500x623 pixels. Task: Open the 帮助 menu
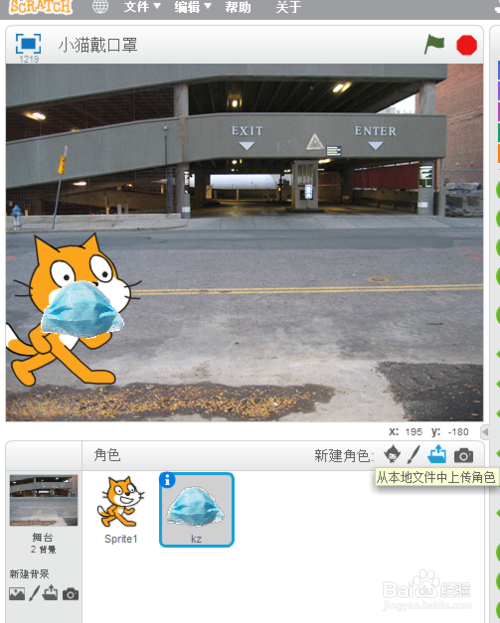(x=238, y=7)
